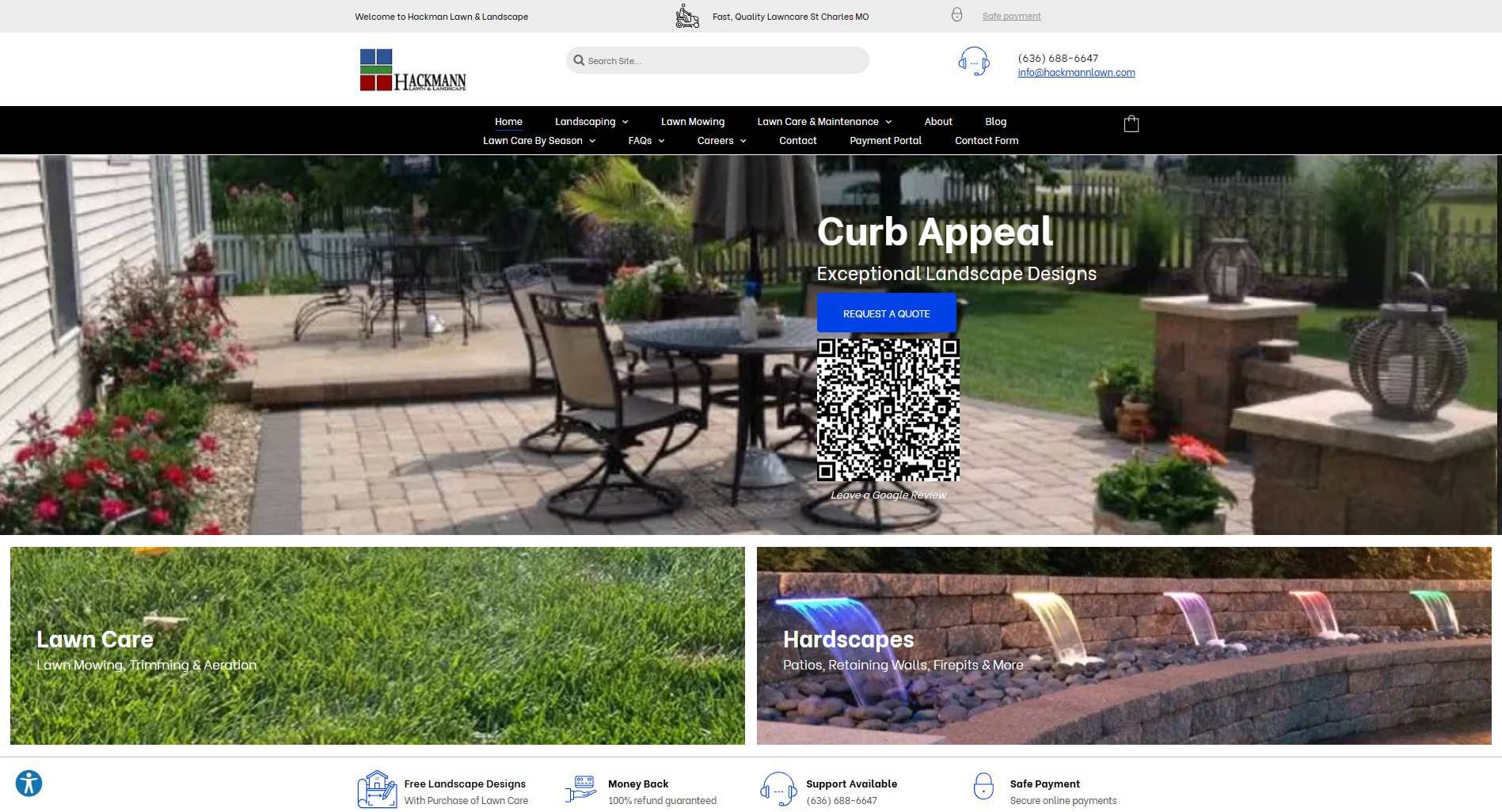Open the About menu item
This screenshot has width=1502, height=812.
pos(938,122)
